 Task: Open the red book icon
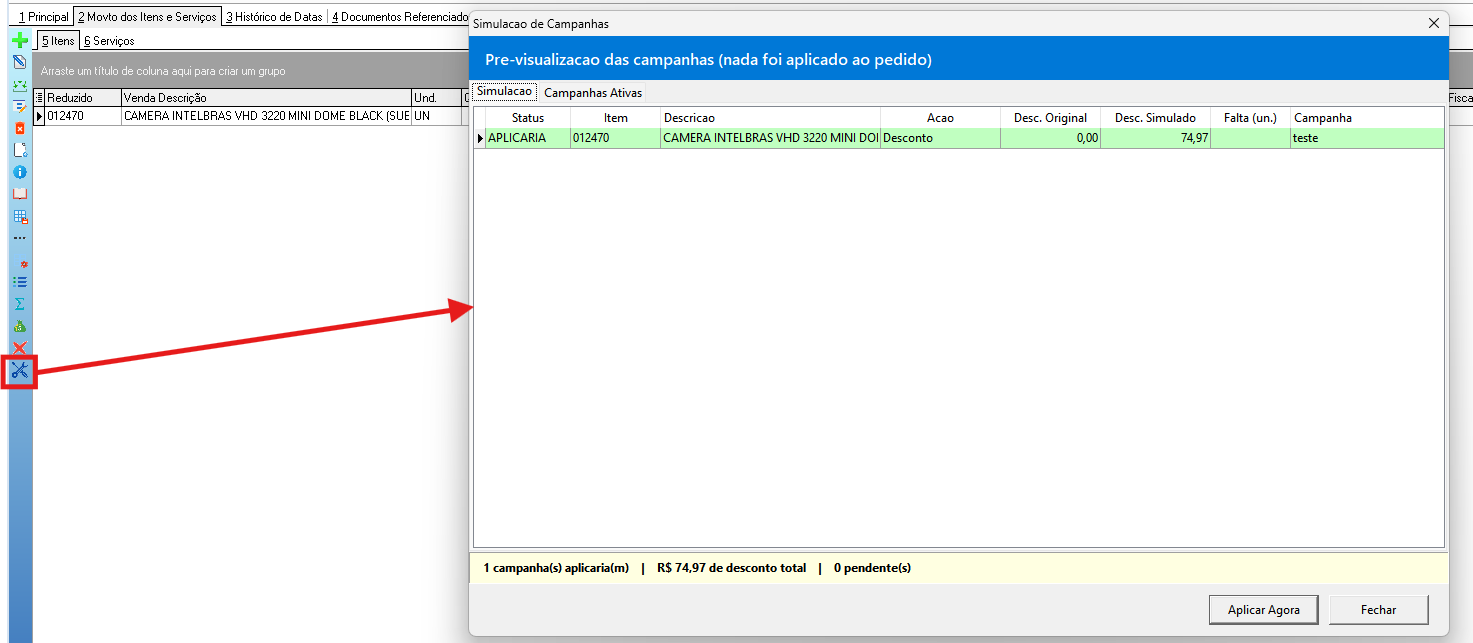click(x=19, y=194)
